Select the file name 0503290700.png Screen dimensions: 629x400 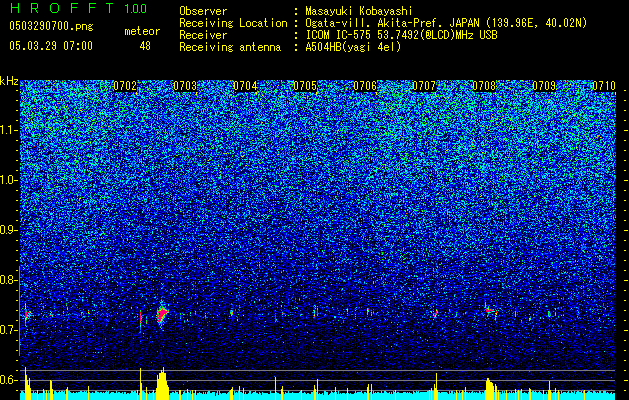tap(51, 26)
